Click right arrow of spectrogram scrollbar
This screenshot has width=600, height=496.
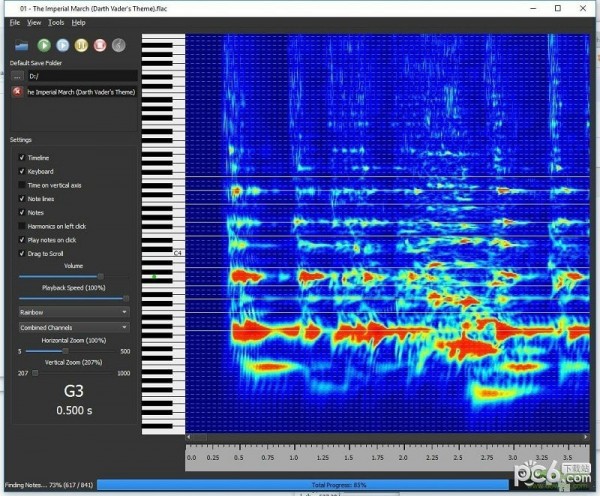(586, 437)
